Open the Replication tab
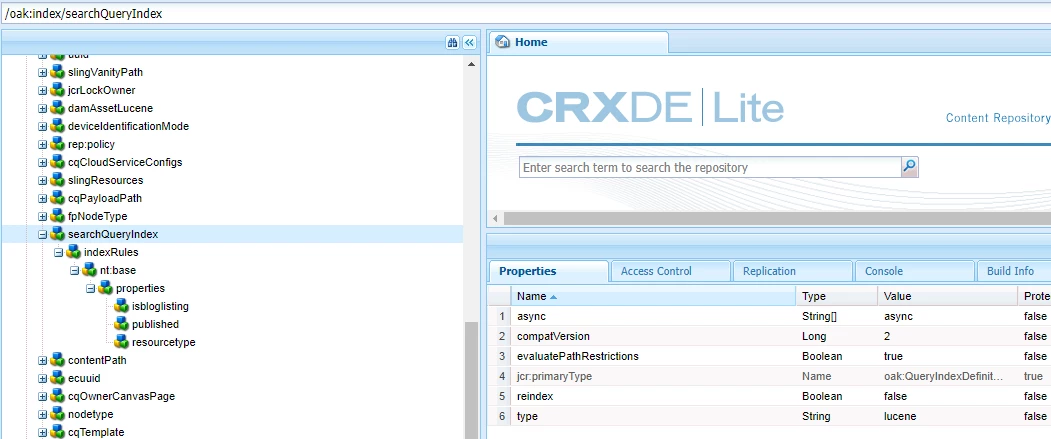Viewport: 1051px width, 439px height. click(793, 271)
